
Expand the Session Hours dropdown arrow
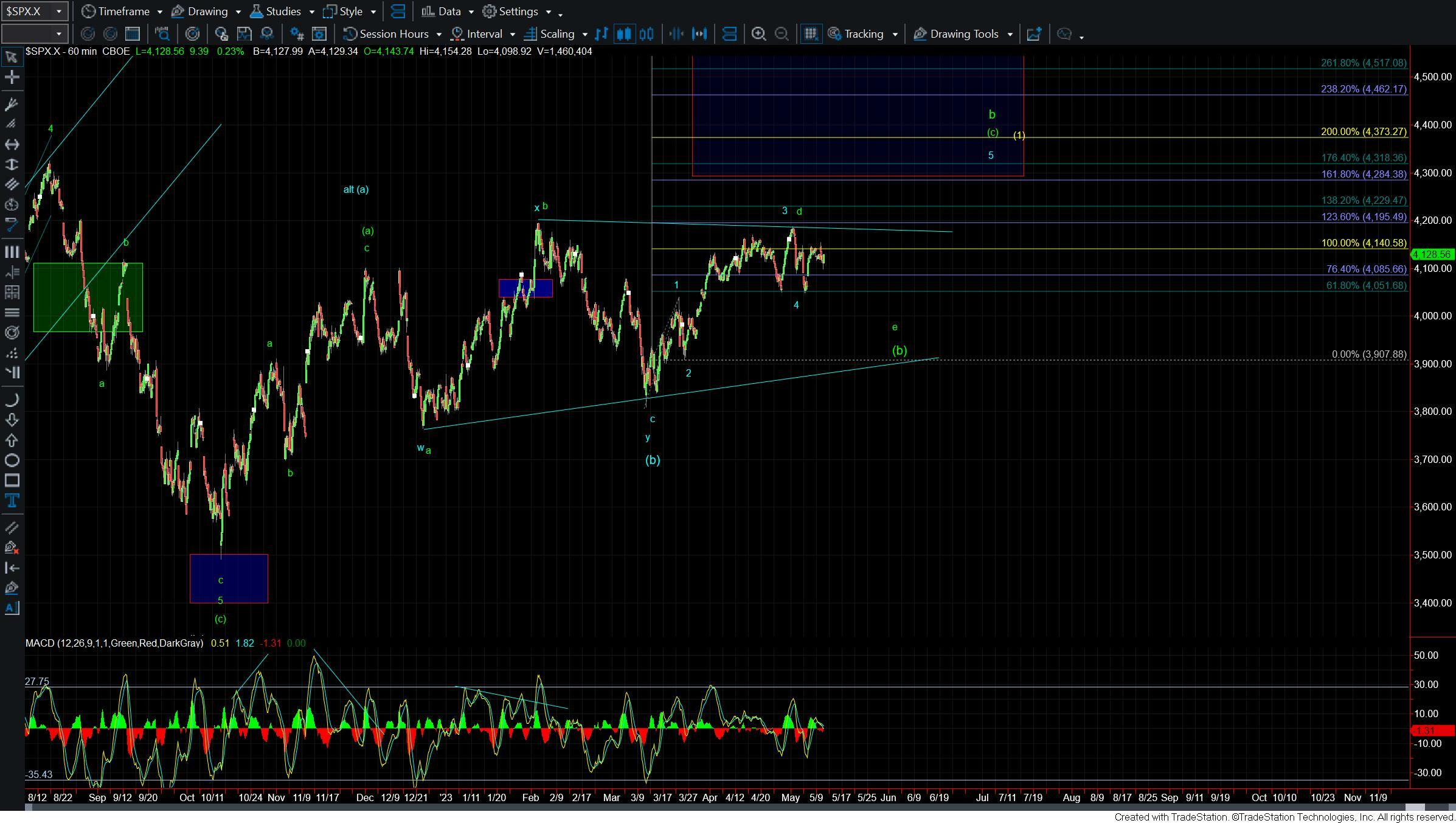click(439, 34)
